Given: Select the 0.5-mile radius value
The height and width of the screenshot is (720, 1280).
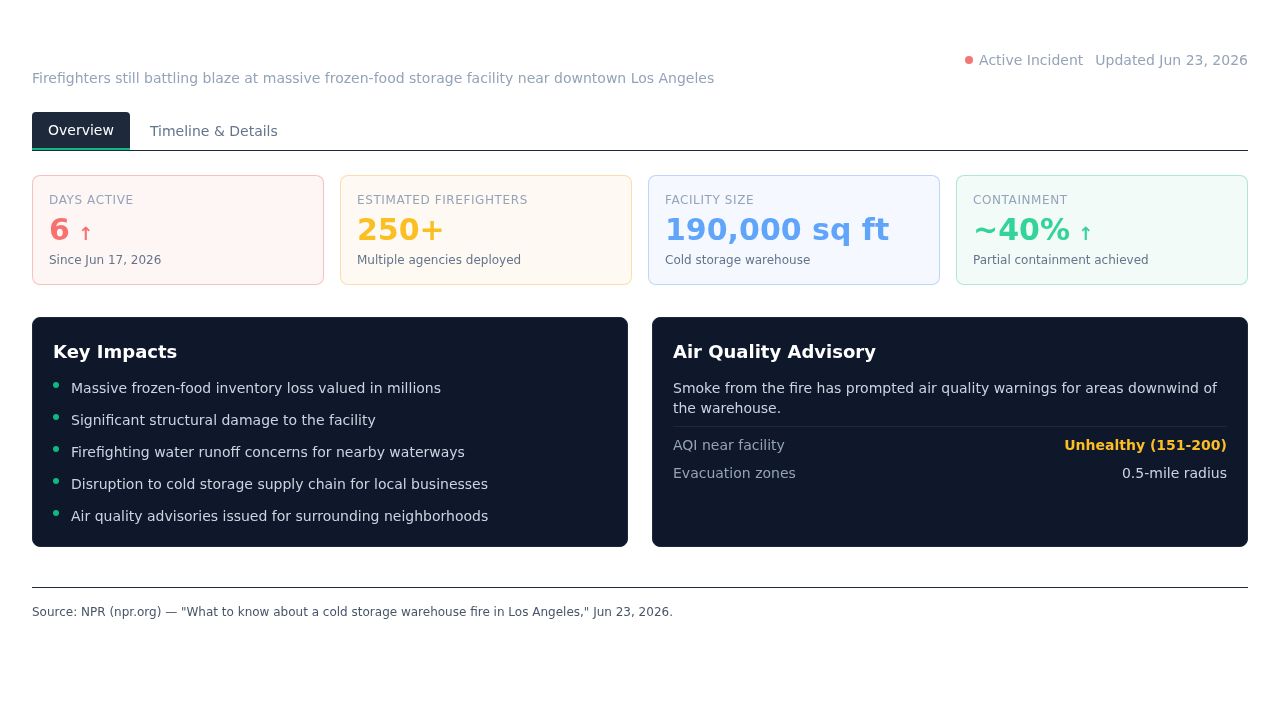Looking at the screenshot, I should coord(1174,473).
